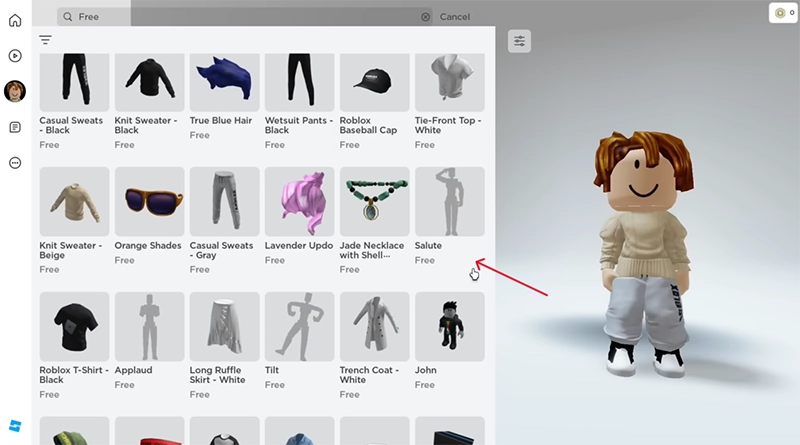The image size is (800, 445).
Task: Open the Roblox Studio icon at sidebar bottom
Action: [15, 426]
